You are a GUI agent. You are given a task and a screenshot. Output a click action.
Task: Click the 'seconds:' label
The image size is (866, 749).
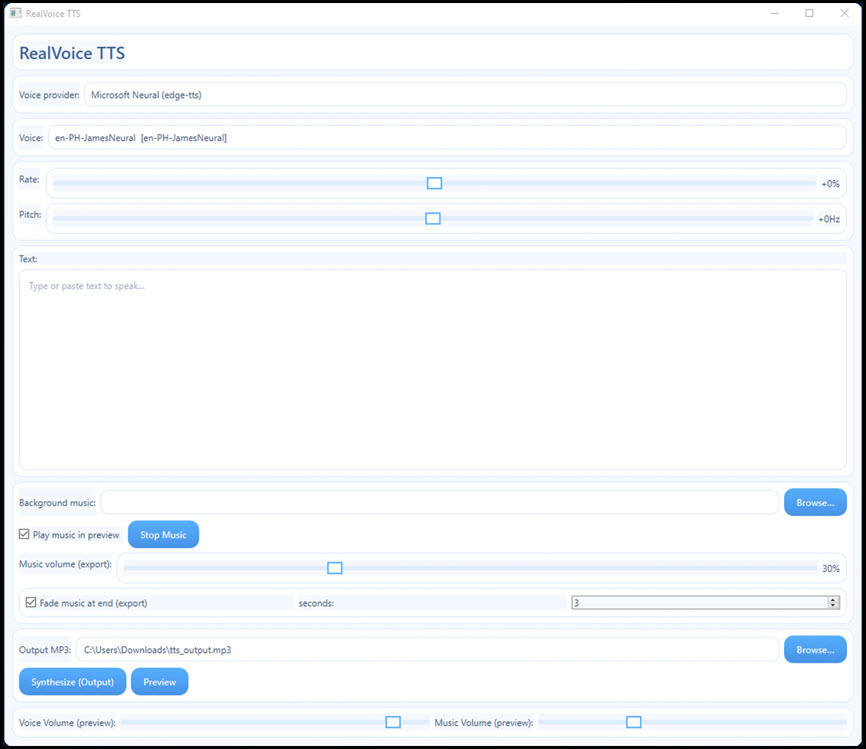coord(316,603)
